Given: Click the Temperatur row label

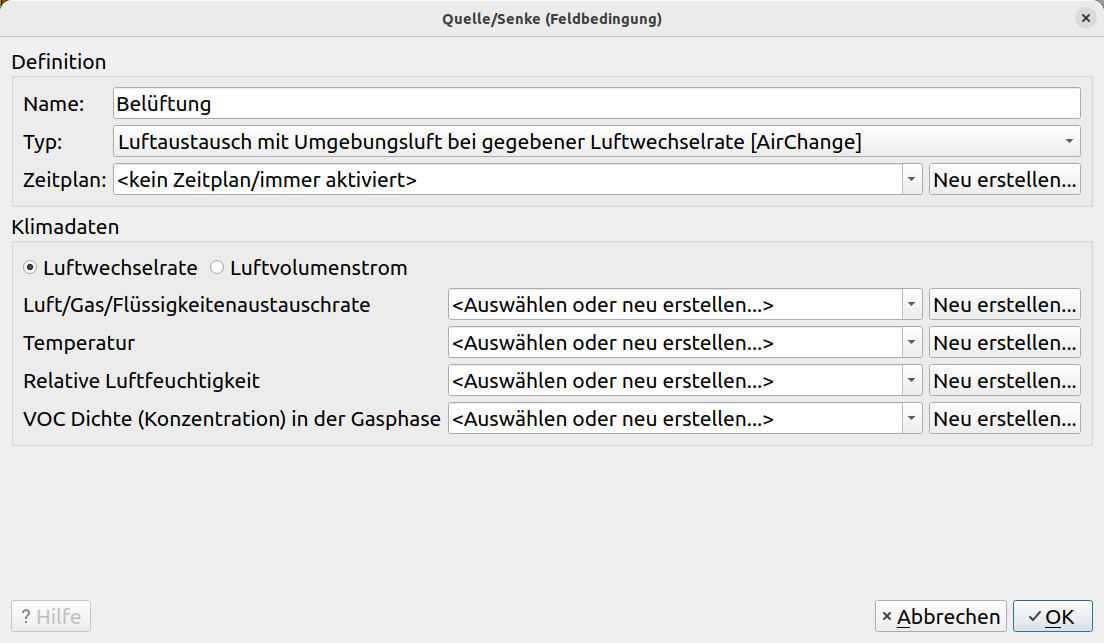Looking at the screenshot, I should (x=79, y=343).
